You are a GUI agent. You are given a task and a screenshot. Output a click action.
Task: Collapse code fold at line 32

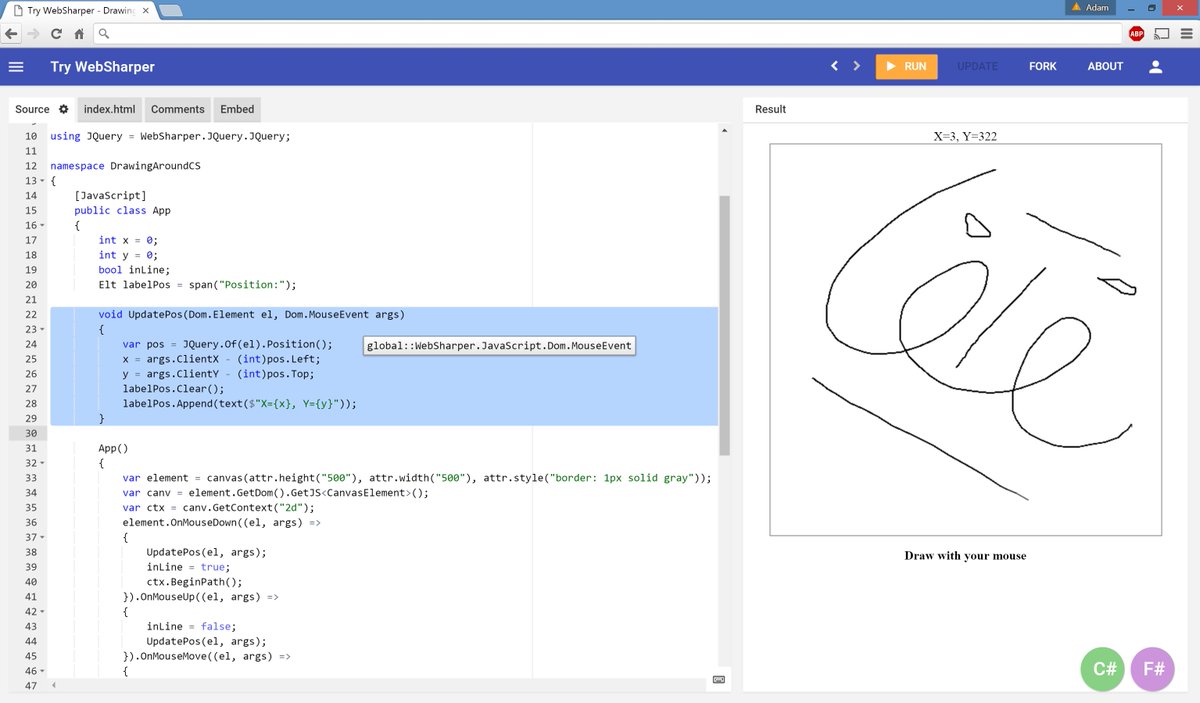pos(43,464)
